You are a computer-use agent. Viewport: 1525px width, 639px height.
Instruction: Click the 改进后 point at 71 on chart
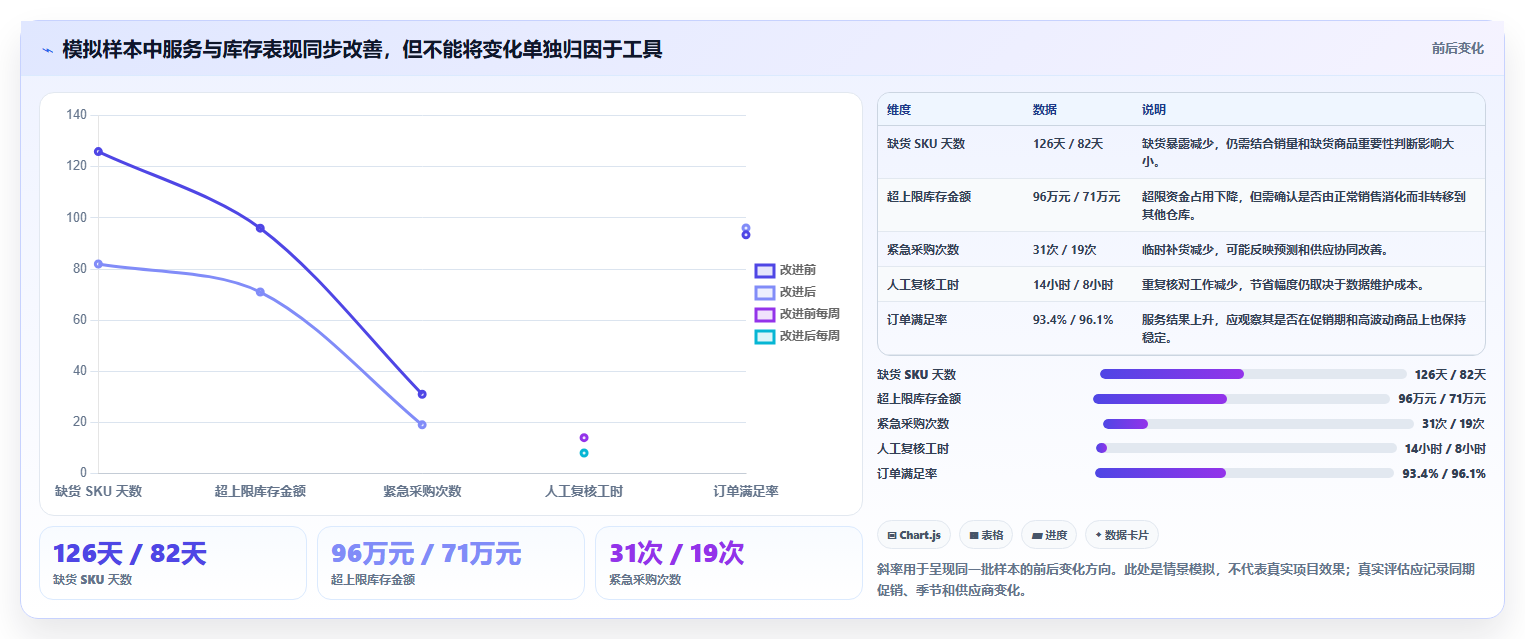(260, 292)
